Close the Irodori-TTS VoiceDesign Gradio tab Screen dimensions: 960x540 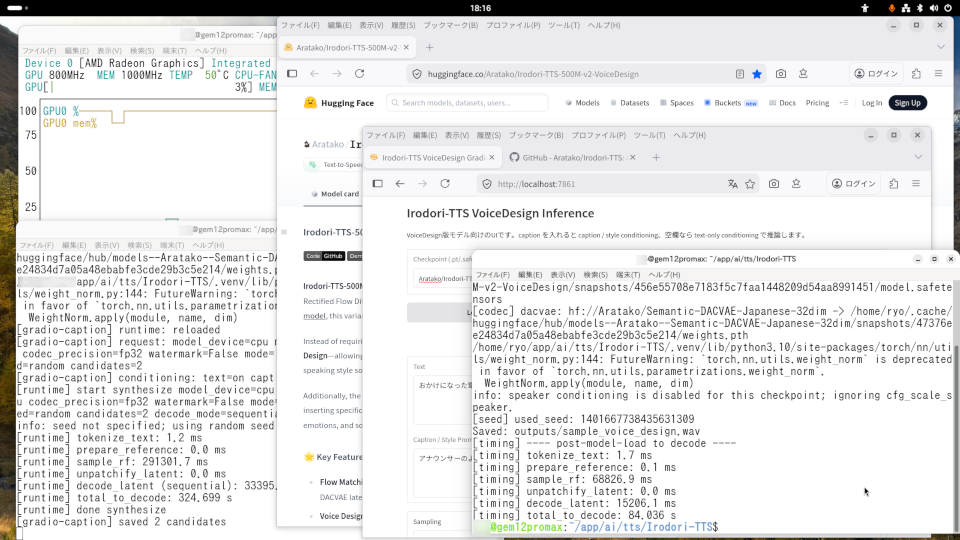coord(492,157)
